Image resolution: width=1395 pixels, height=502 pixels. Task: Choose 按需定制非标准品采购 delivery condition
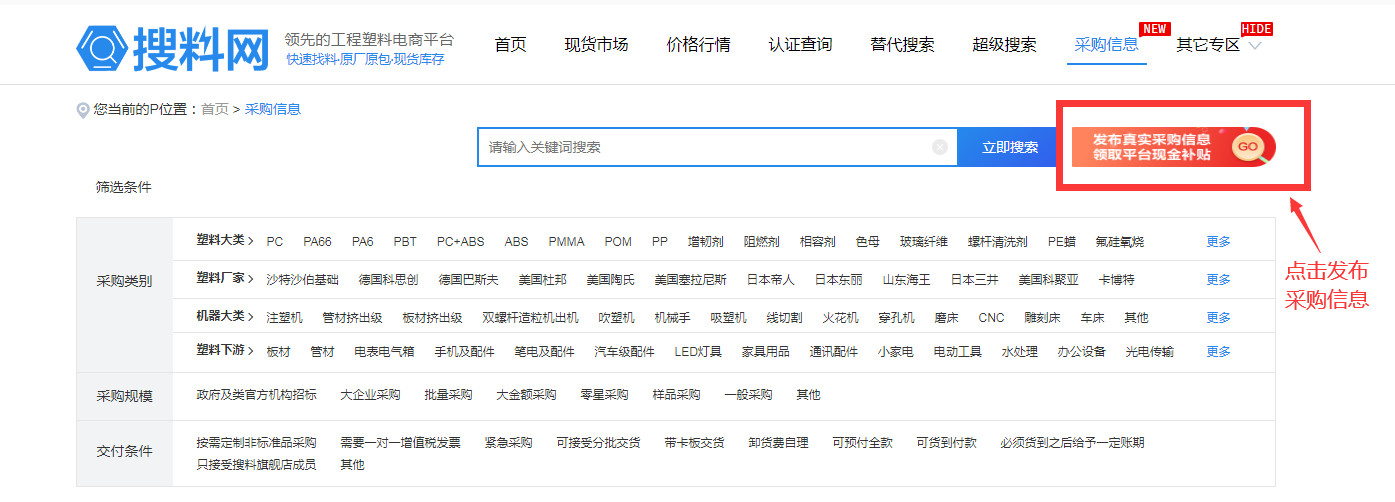tap(256, 442)
